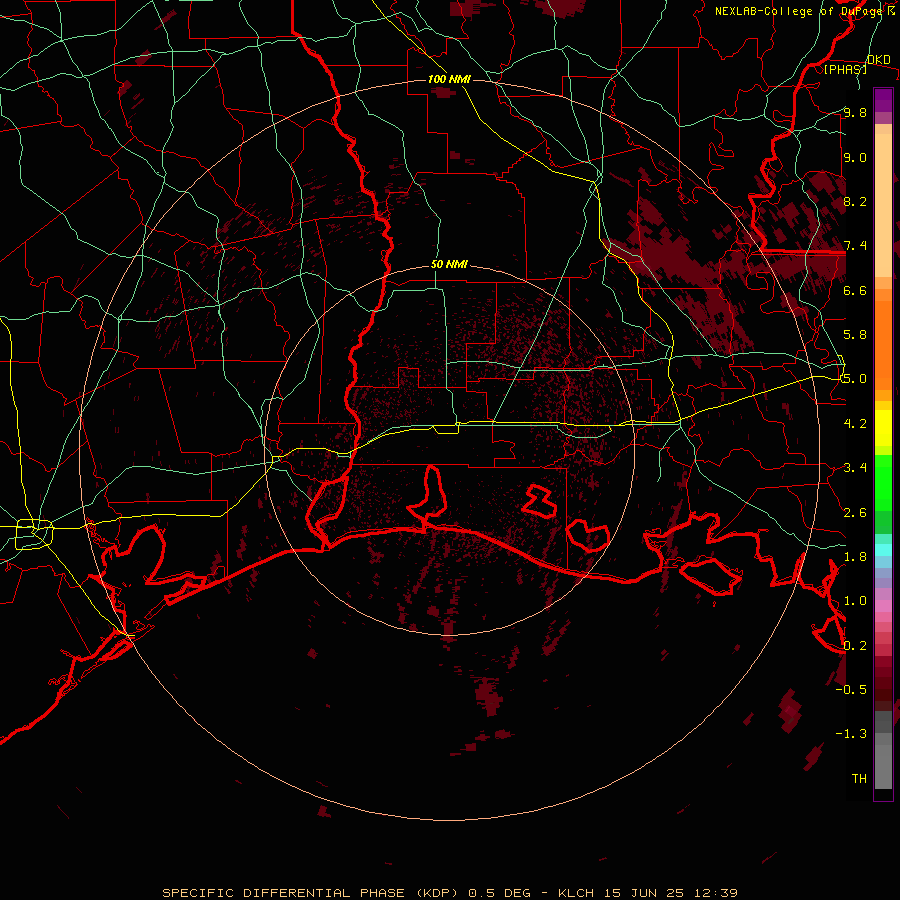Screen dimensions: 900x900
Task: Click the 6.6 value on the scale
Action: click(x=855, y=290)
